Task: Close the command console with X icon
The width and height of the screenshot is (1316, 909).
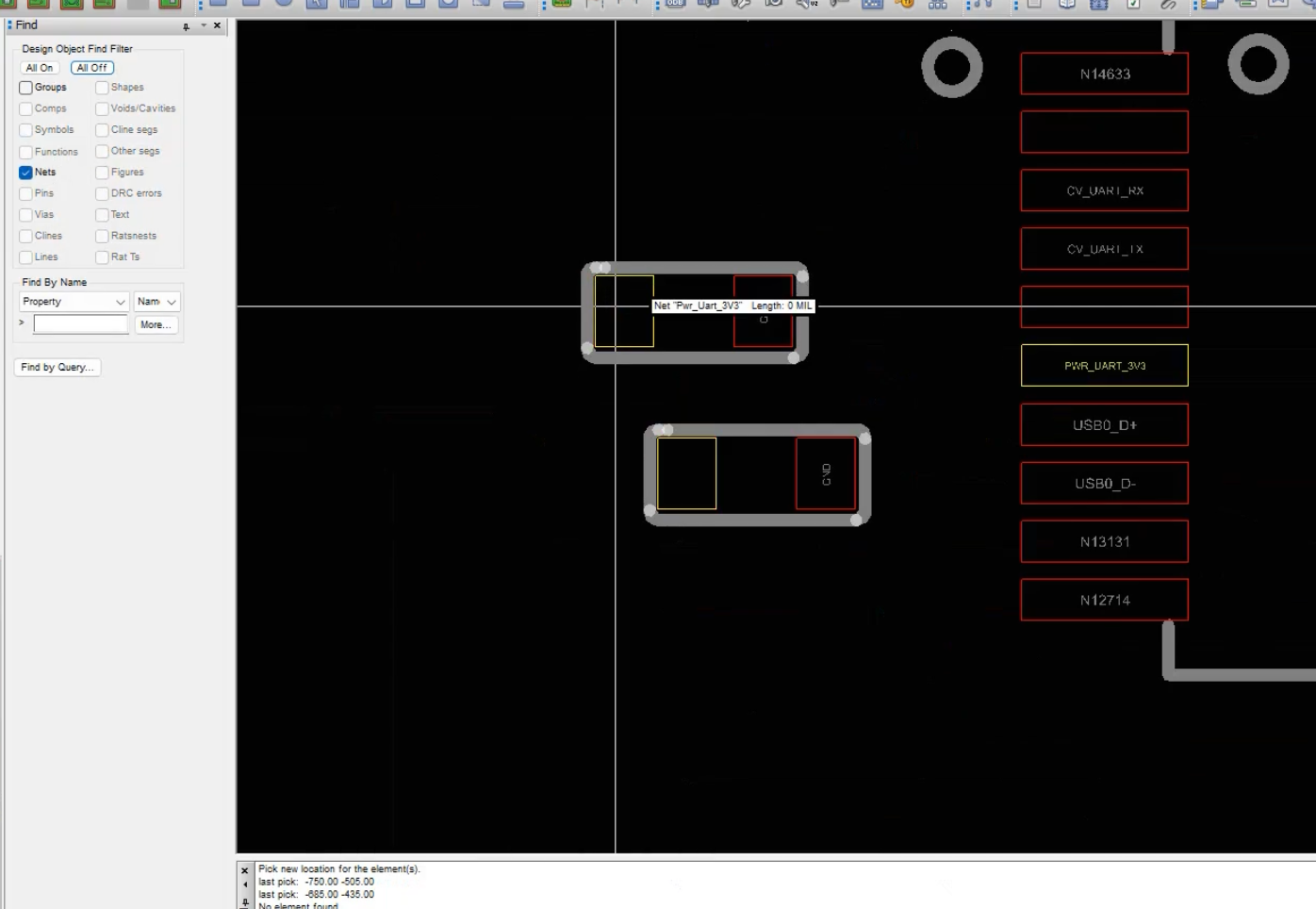Action: [x=245, y=870]
